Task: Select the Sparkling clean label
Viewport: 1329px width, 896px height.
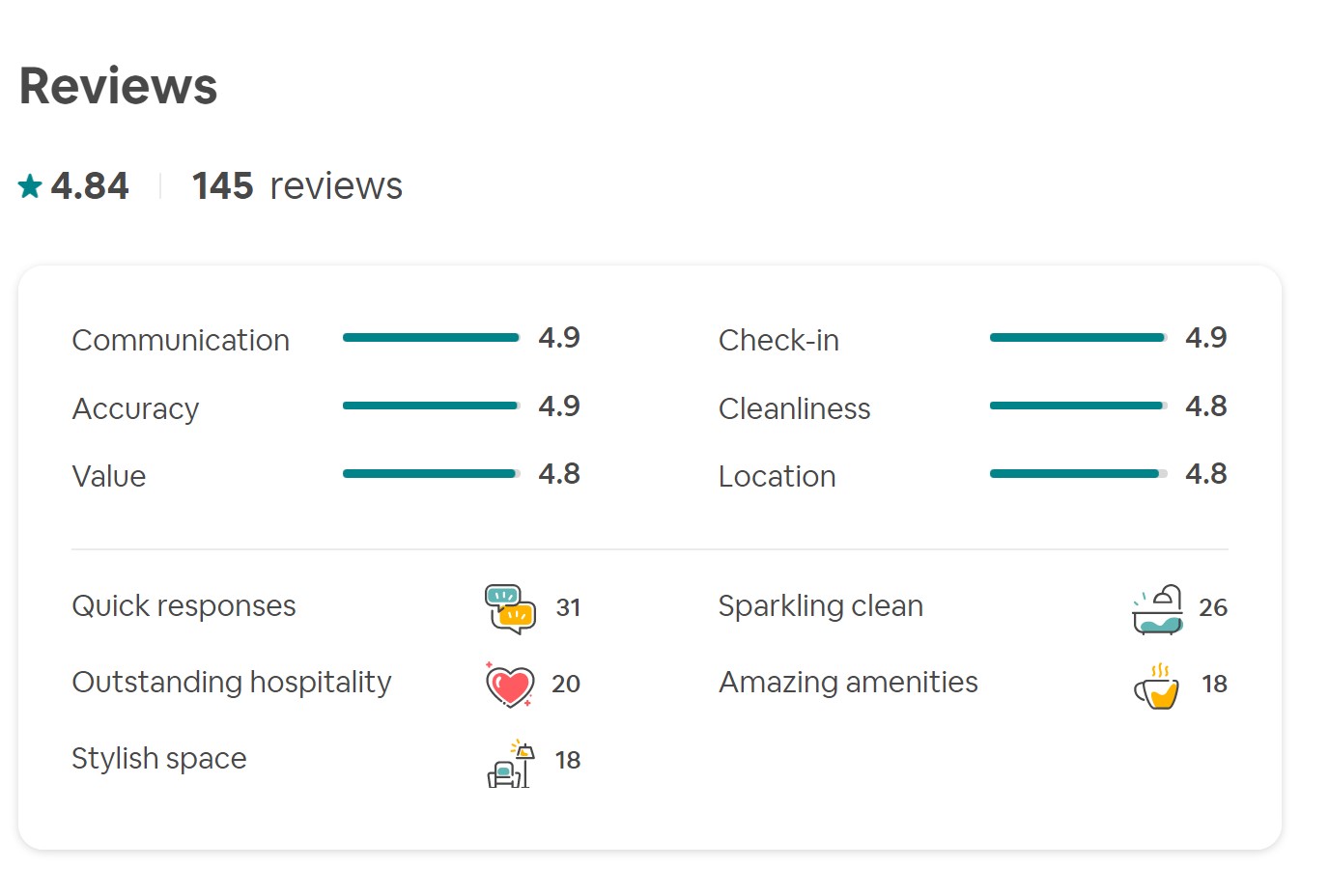Action: pos(821,606)
